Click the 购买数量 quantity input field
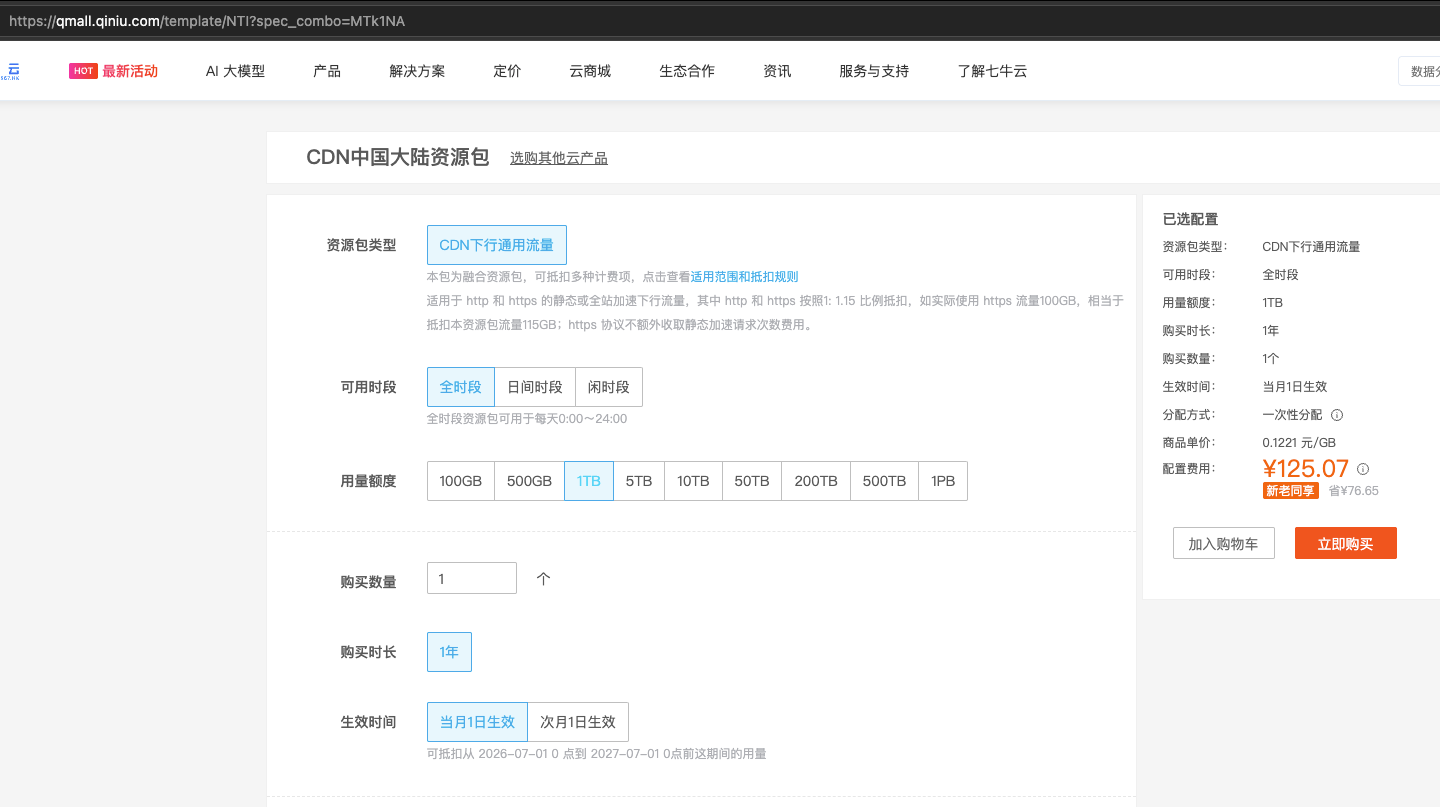1440x807 pixels. [x=472, y=578]
